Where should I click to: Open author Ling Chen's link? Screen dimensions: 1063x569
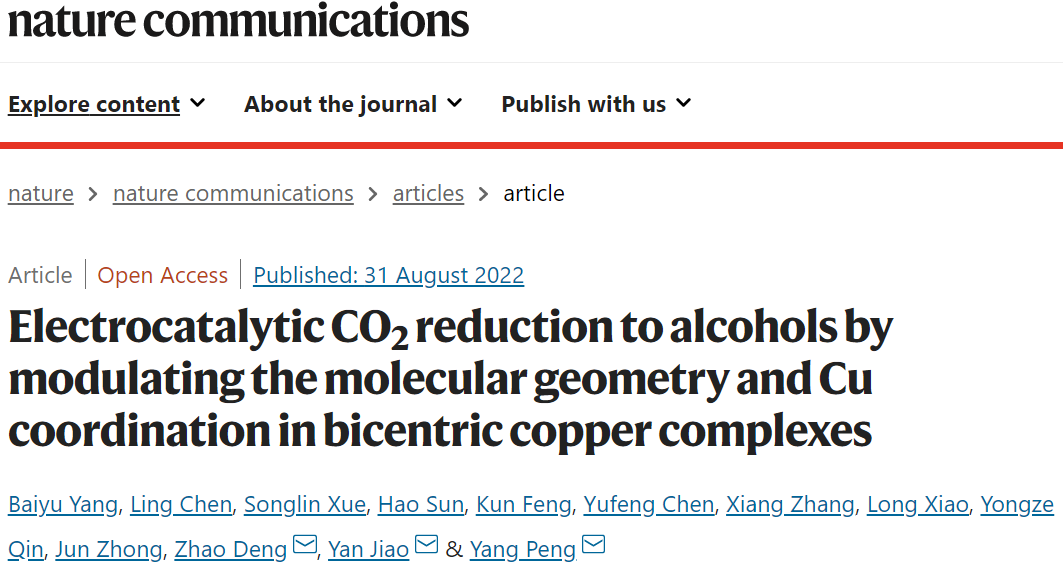point(181,505)
